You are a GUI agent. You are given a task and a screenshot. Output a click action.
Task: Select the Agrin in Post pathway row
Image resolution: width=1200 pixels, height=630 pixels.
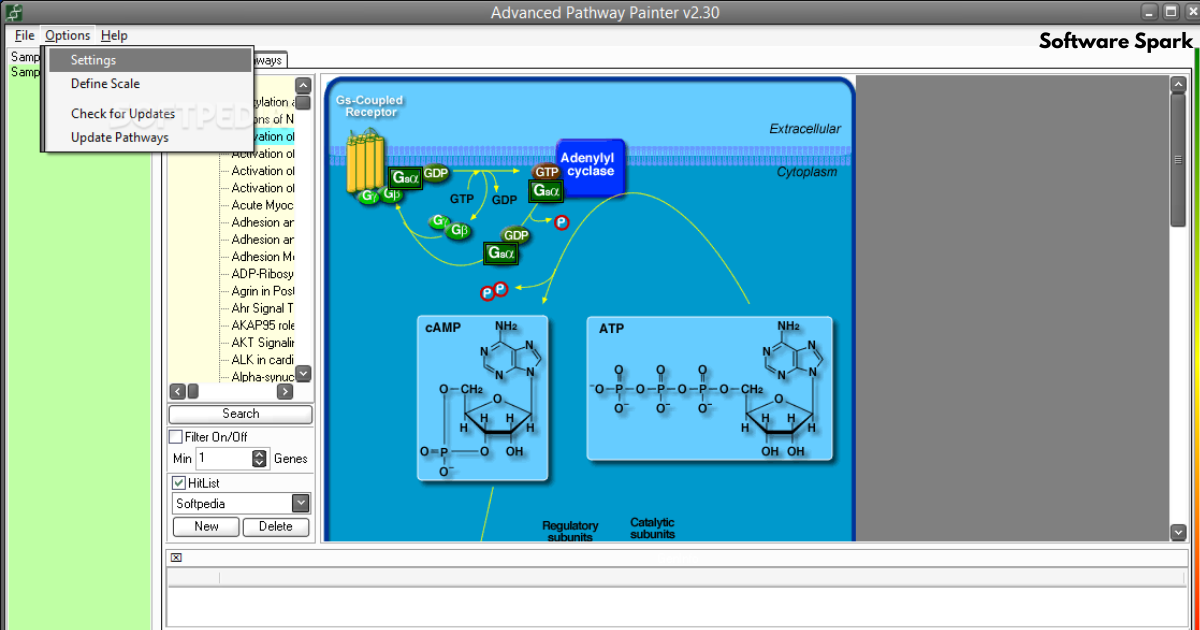[263, 291]
